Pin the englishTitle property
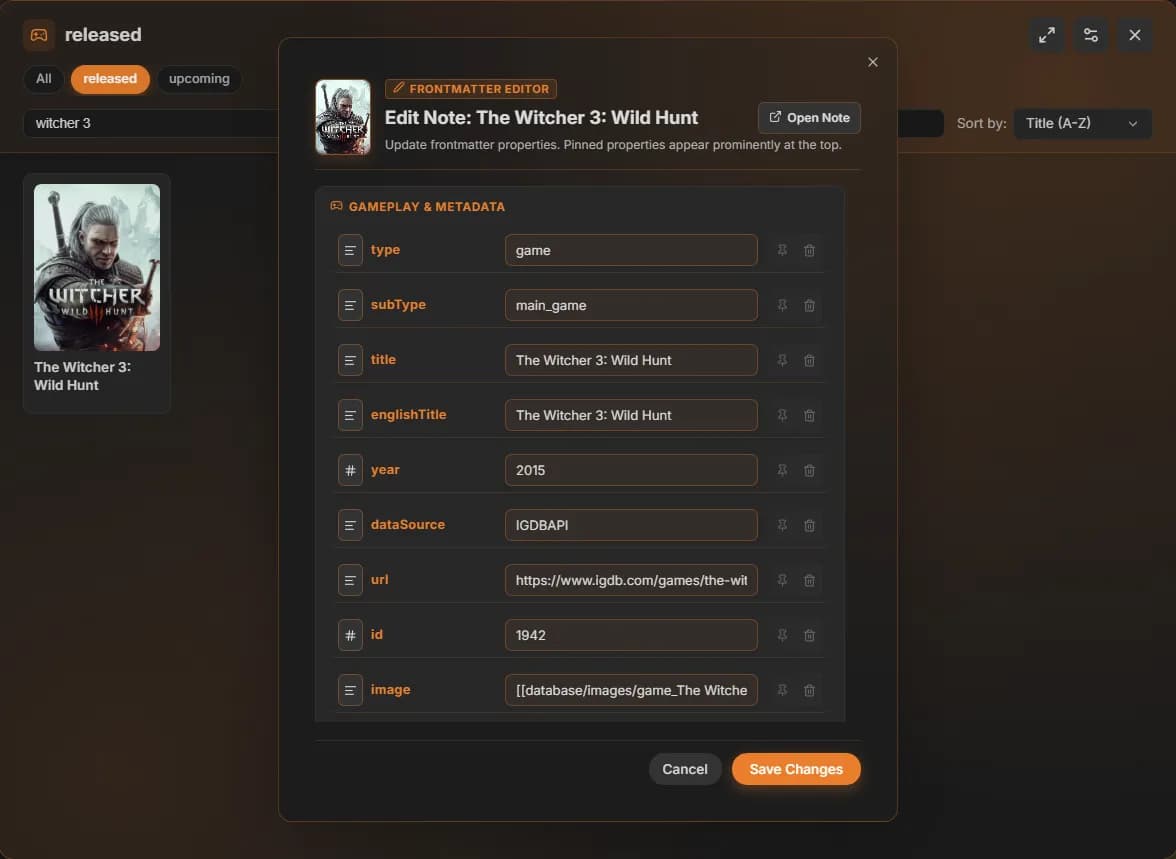Viewport: 1176px width, 859px height. tap(782, 415)
